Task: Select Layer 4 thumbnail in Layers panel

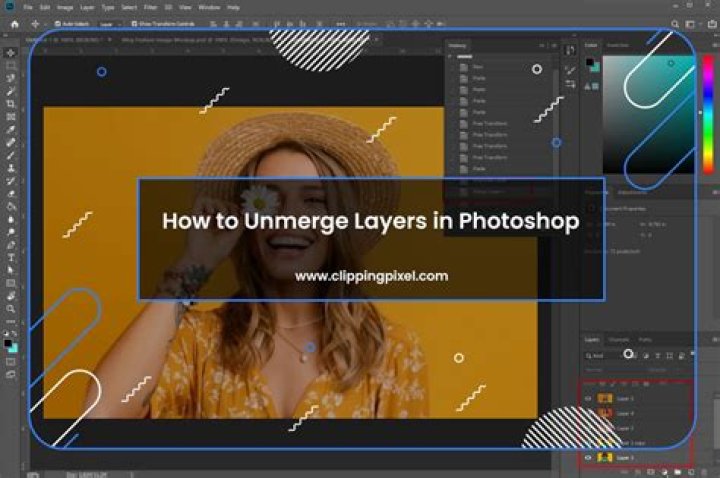Action: [605, 412]
